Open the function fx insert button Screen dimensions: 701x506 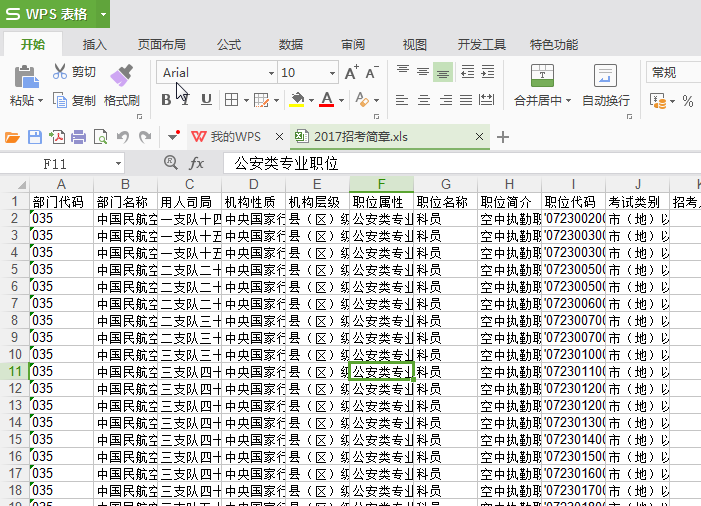click(x=196, y=163)
